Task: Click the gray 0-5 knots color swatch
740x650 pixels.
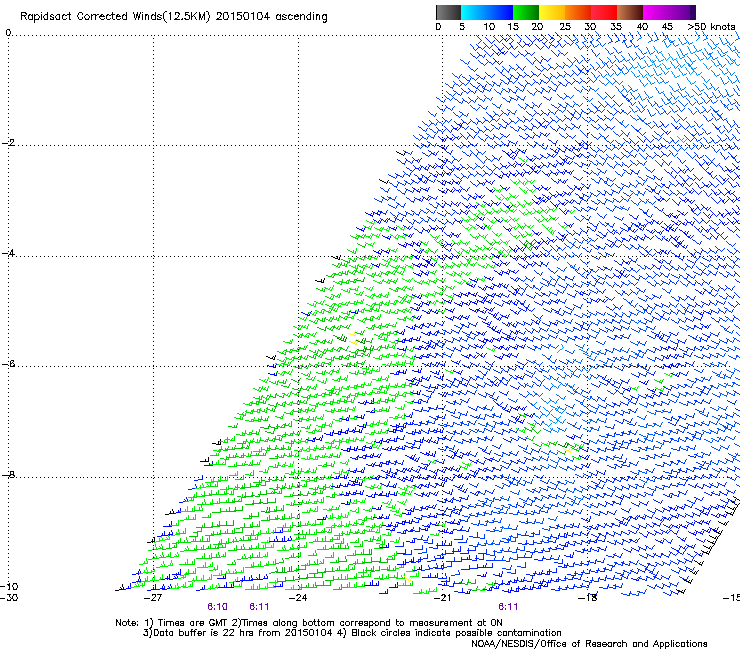Action: click(448, 12)
